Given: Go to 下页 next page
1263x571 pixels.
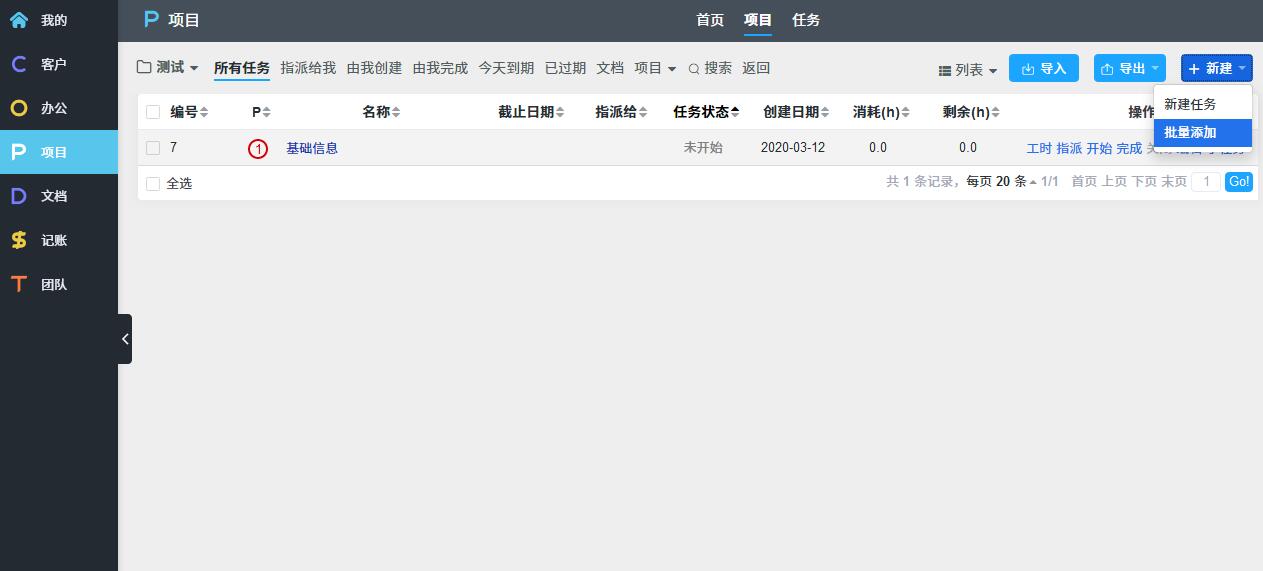Looking at the screenshot, I should (1144, 182).
